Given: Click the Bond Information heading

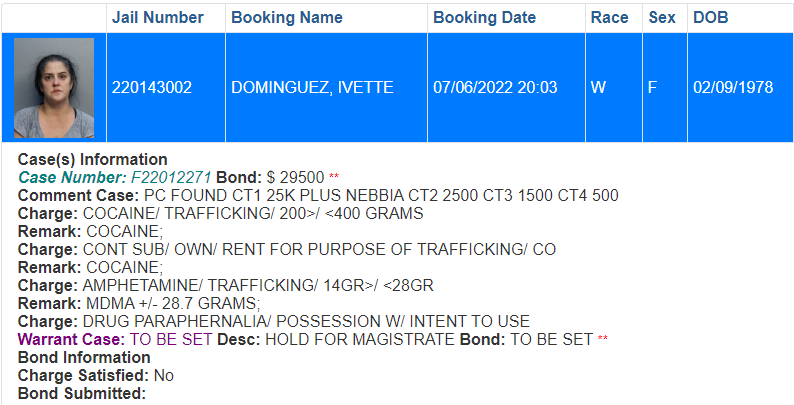Looking at the screenshot, I should pos(84,357).
